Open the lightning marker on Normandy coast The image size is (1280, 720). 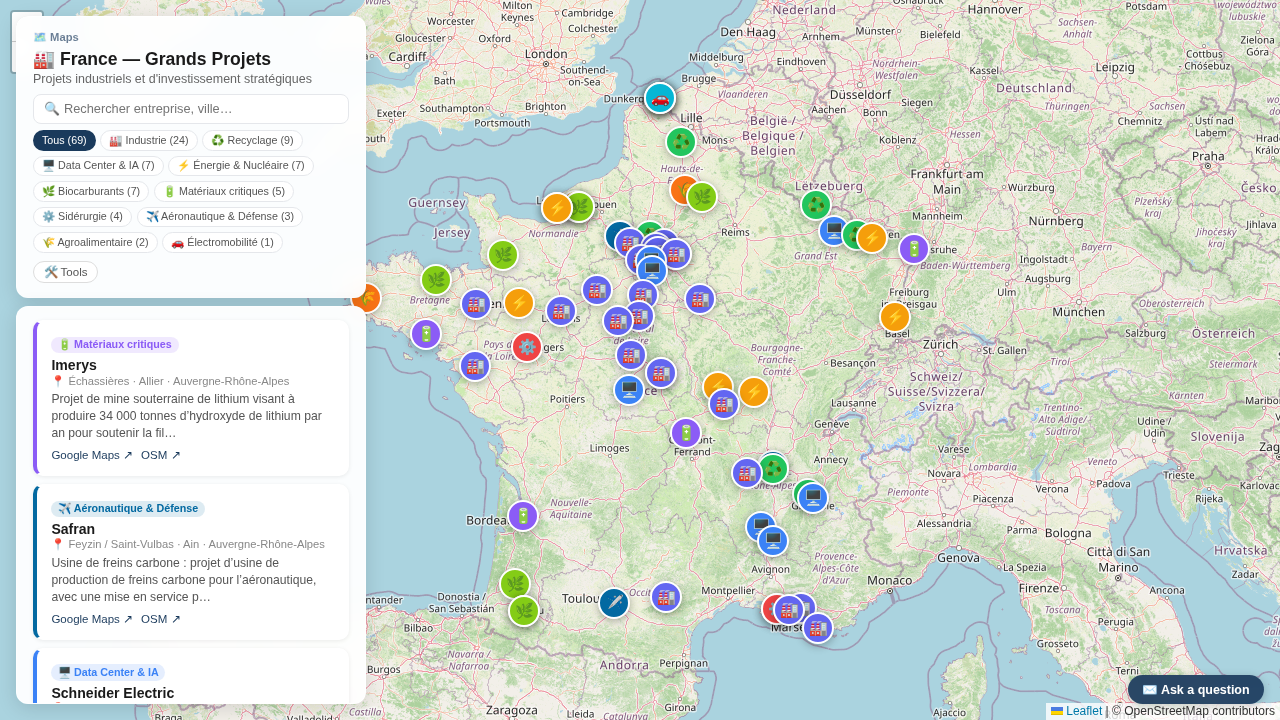(x=557, y=208)
